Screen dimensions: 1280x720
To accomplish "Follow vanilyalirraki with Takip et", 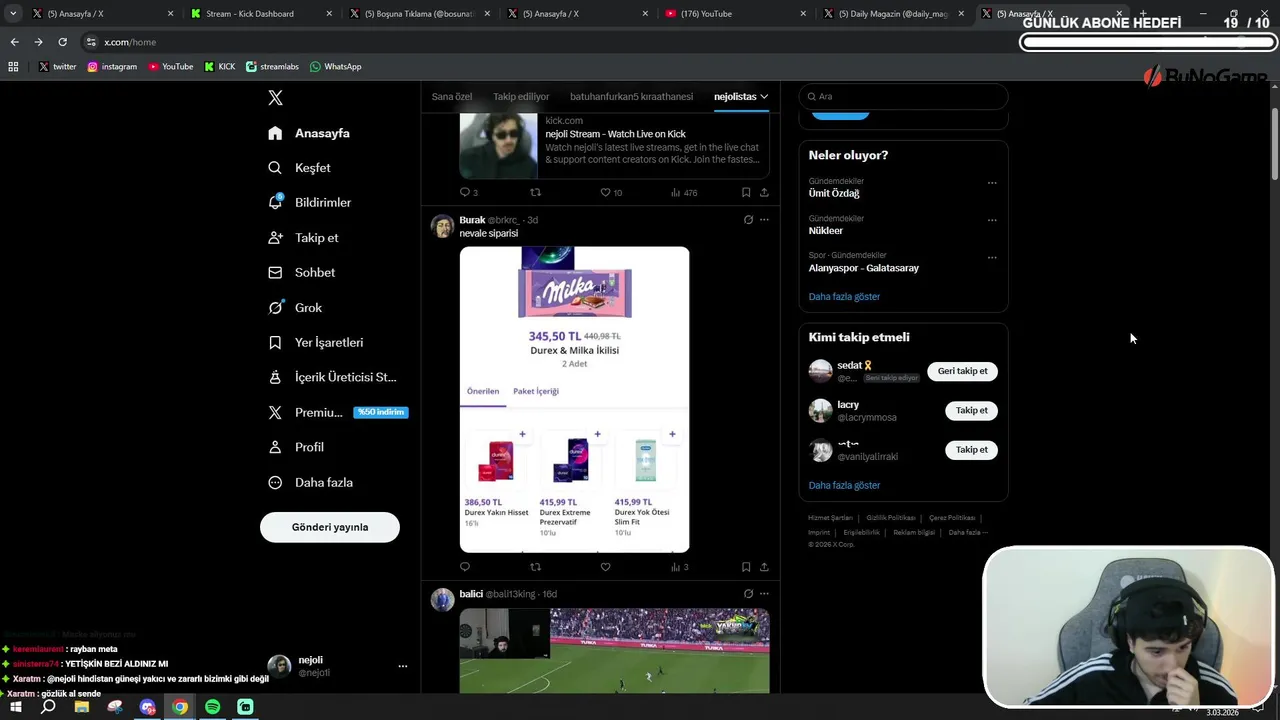I will pyautogui.click(x=971, y=450).
